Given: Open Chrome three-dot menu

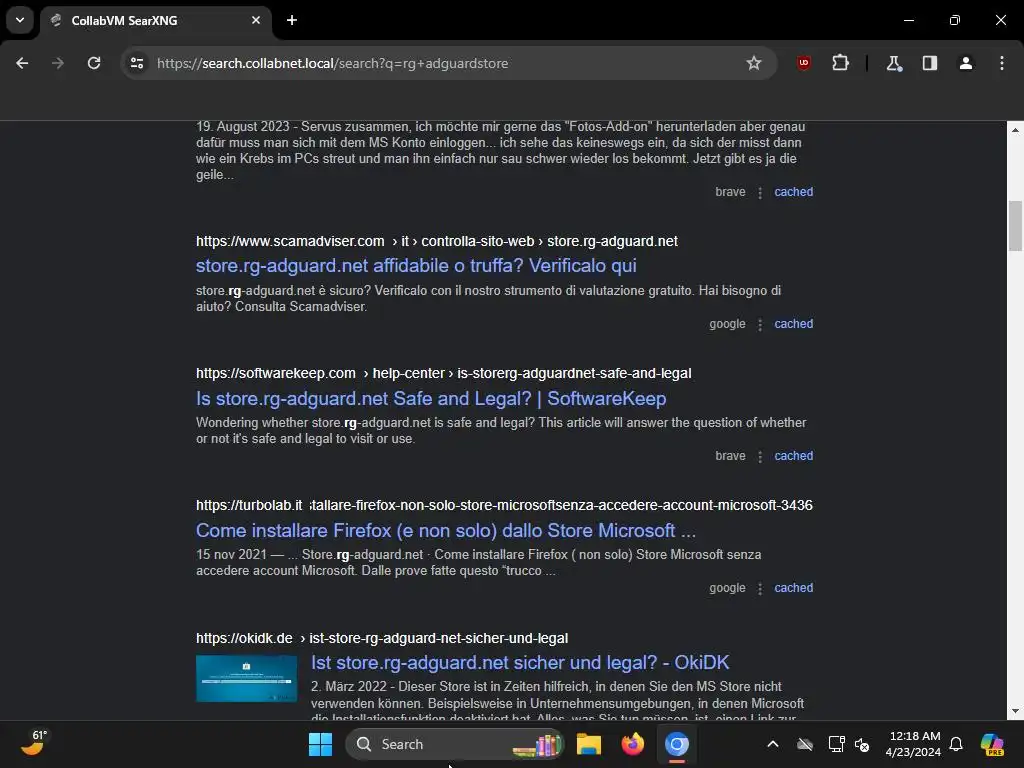Looking at the screenshot, I should coord(1002,63).
